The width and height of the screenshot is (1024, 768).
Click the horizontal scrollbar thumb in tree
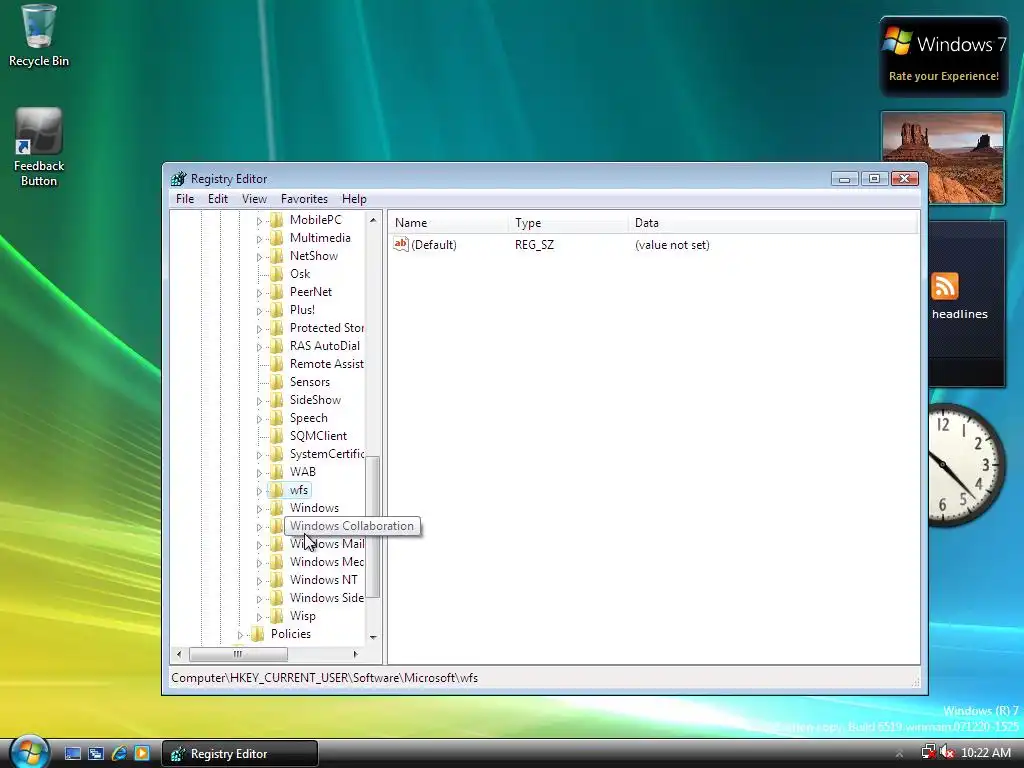pyautogui.click(x=238, y=654)
